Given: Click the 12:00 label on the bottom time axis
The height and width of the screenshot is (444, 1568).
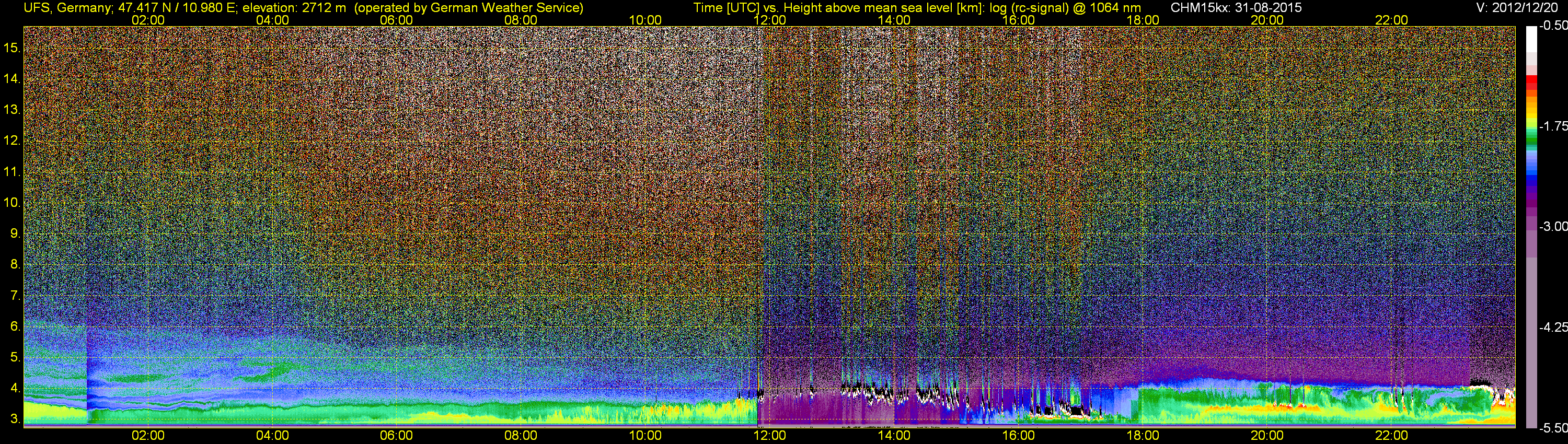Looking at the screenshot, I should pos(769,436).
